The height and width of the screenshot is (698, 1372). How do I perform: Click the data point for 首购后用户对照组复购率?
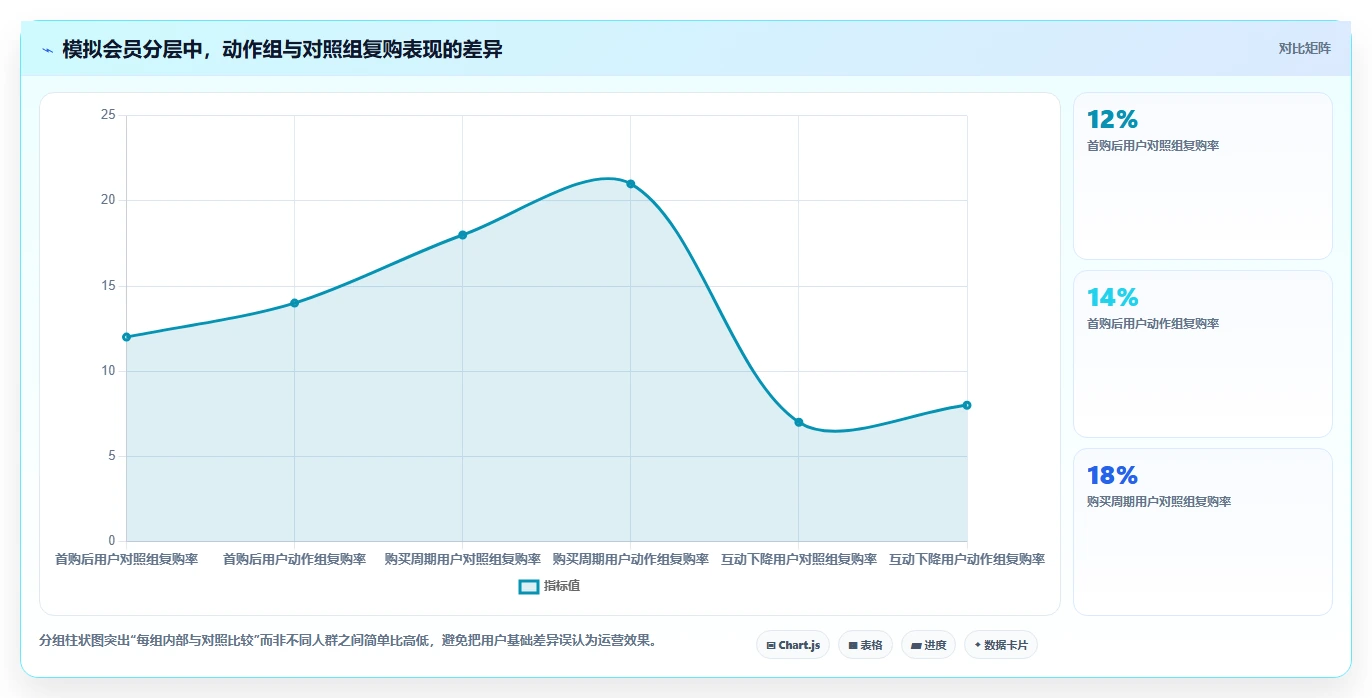coord(126,337)
